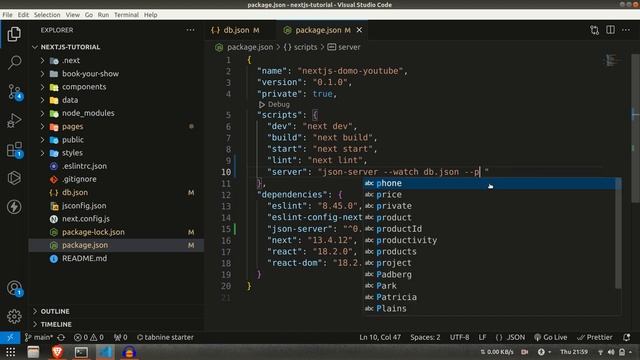Open the Search view in activity bar
The width and height of the screenshot is (640, 360).
coord(14,63)
